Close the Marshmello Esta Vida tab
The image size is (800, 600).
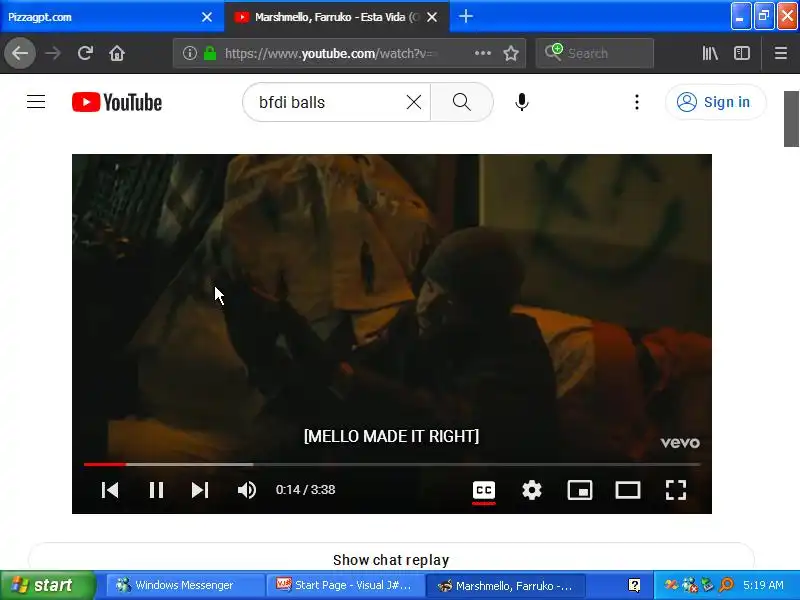coord(432,17)
